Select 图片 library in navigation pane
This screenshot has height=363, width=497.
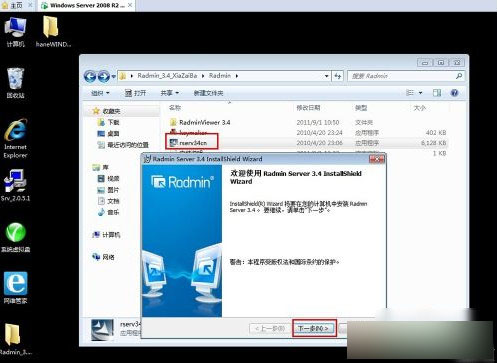coord(109,190)
